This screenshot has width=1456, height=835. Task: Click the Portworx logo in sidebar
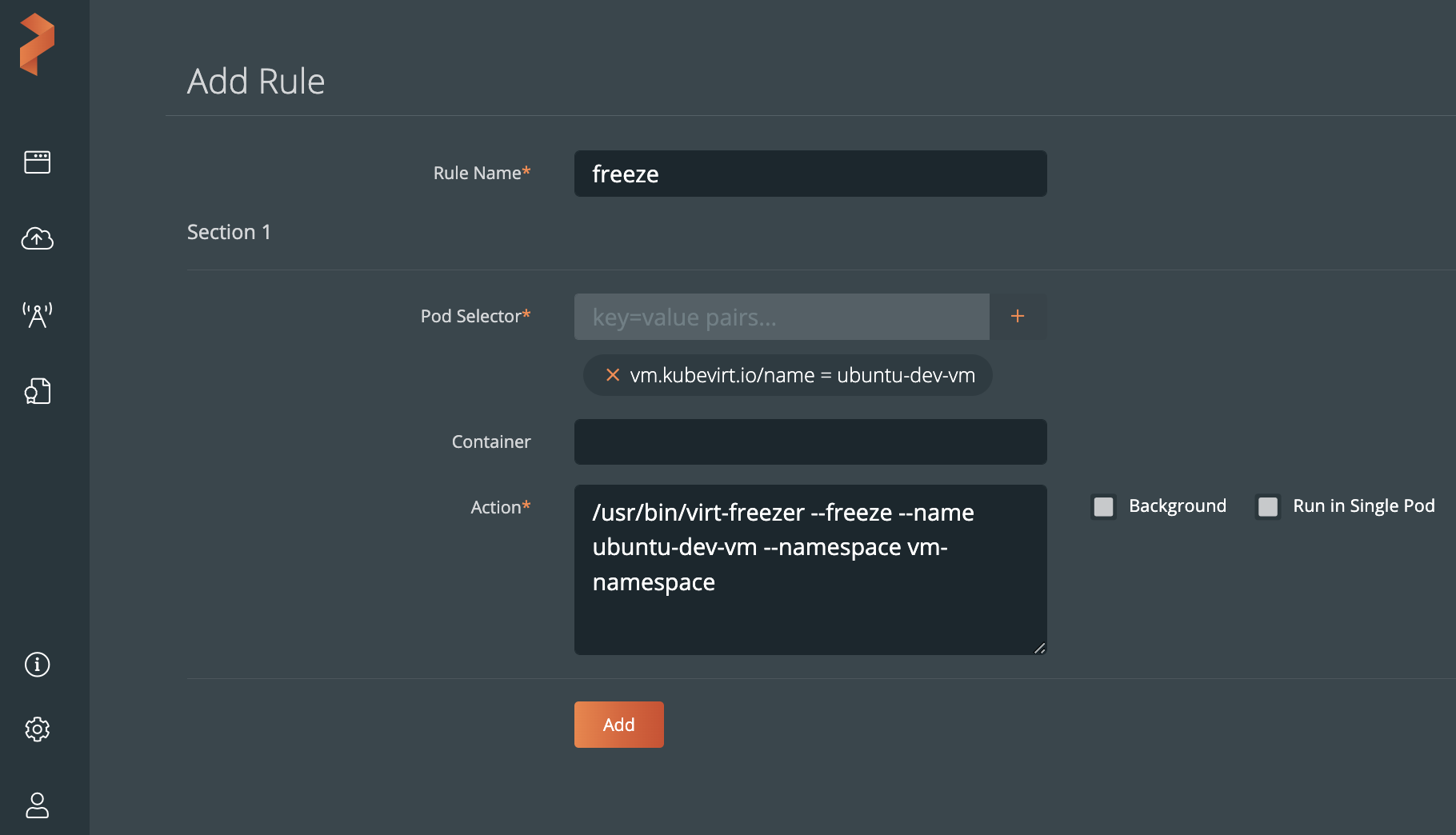[37, 44]
